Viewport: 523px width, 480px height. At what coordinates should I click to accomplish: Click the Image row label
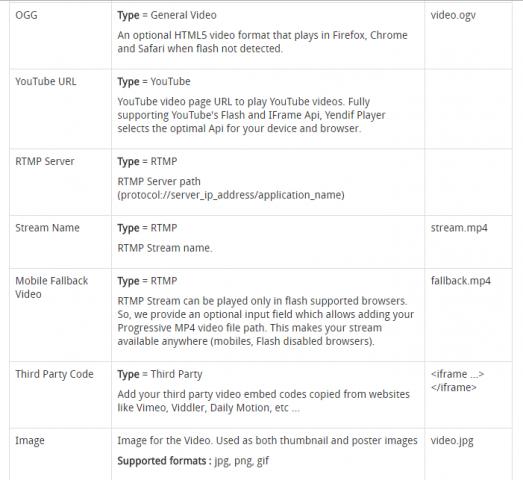click(x=30, y=441)
